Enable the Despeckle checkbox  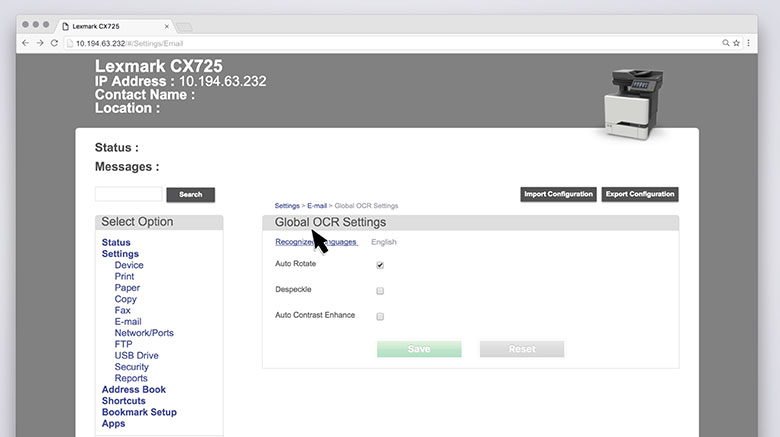pos(380,291)
